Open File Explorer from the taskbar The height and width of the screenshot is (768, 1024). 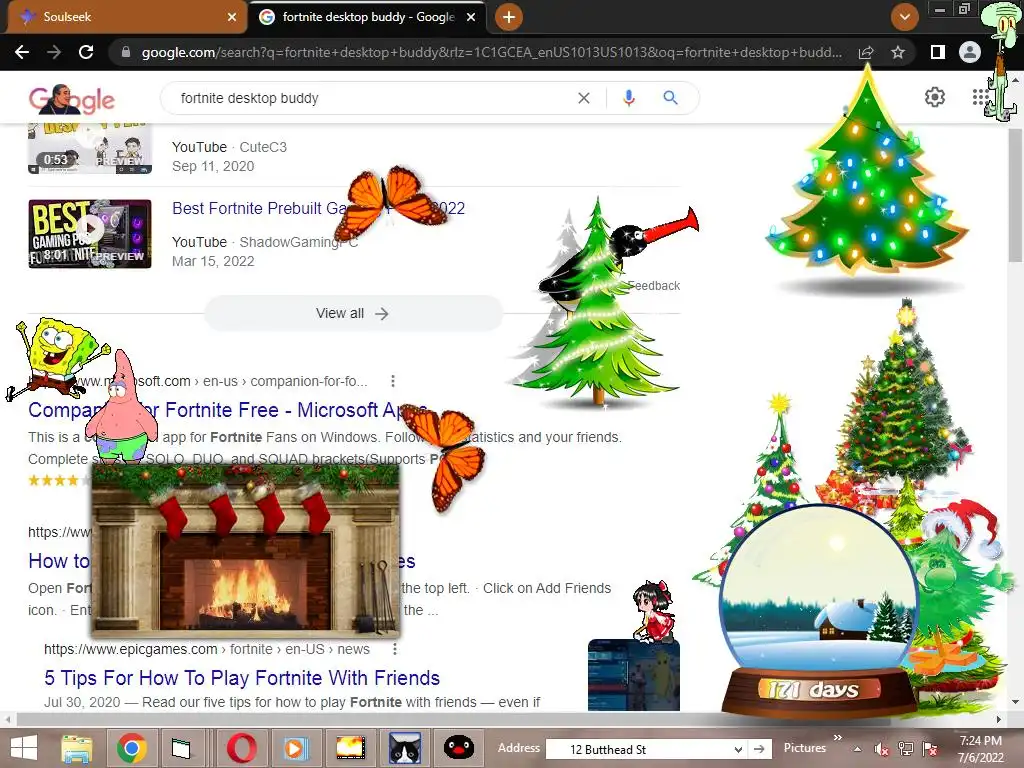[76, 748]
